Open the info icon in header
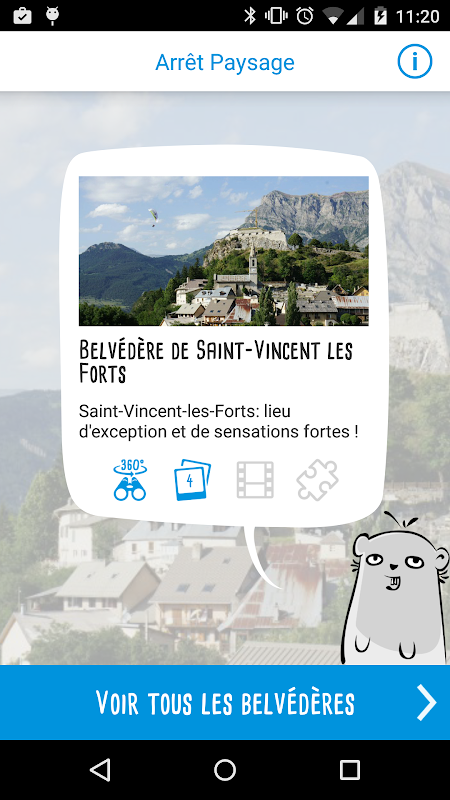Image resolution: width=450 pixels, height=800 pixels. pyautogui.click(x=414, y=61)
